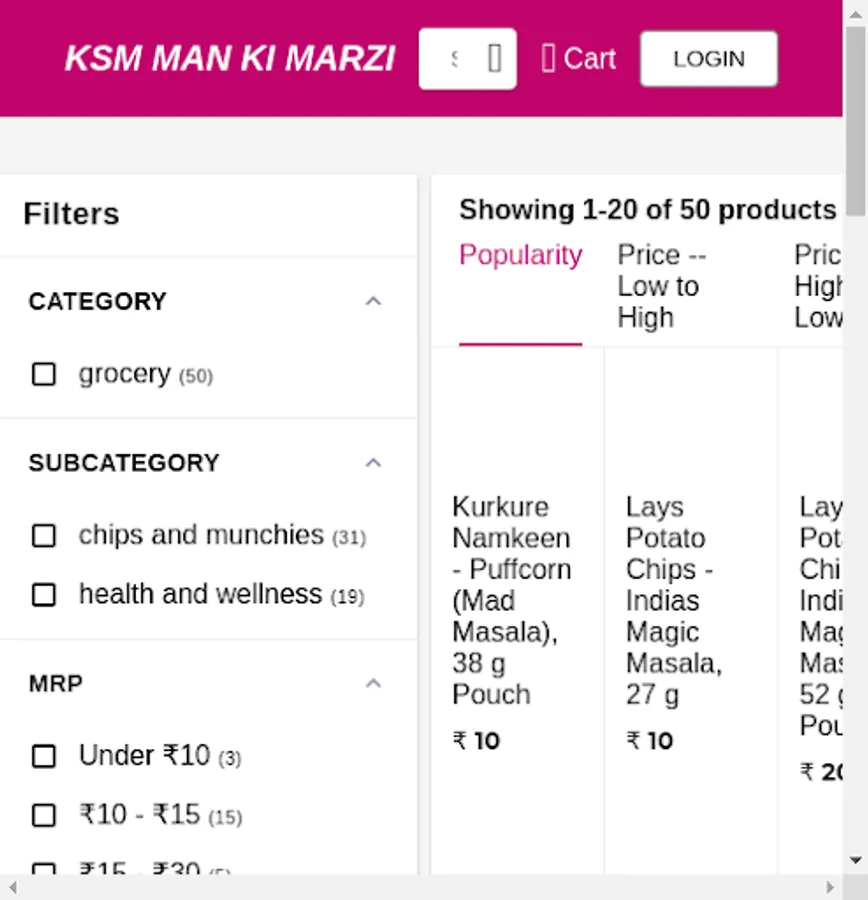The height and width of the screenshot is (900, 868).
Task: Go to KSM MAN KI MARZI home
Action: click(x=230, y=59)
